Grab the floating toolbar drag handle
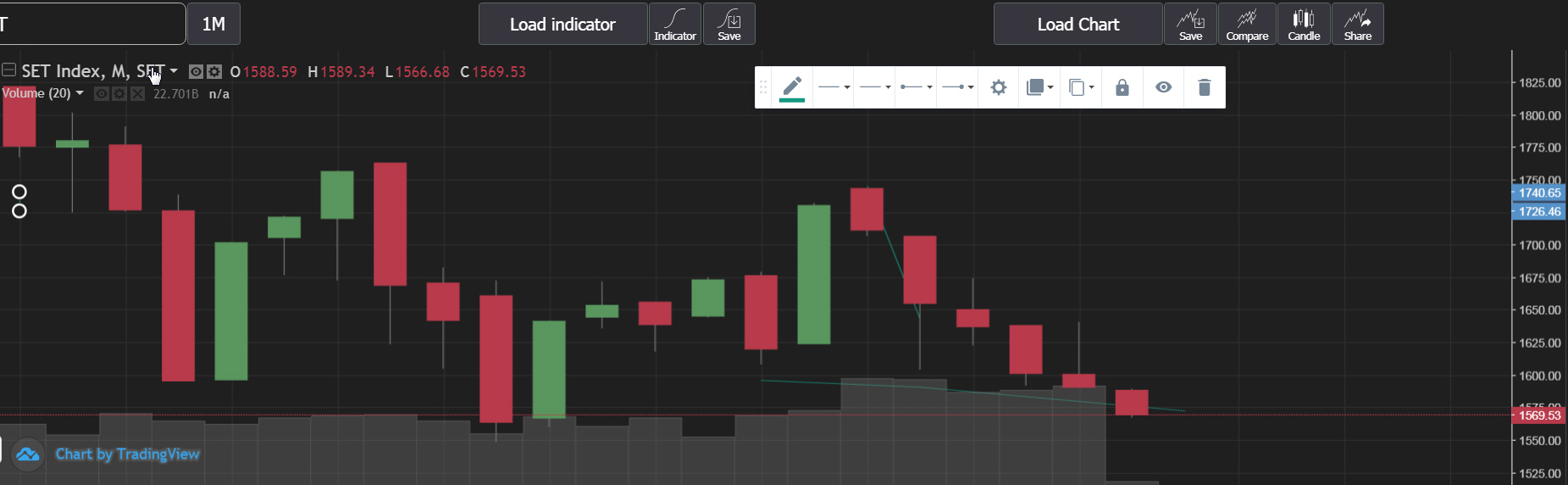The image size is (1568, 485). click(x=762, y=87)
